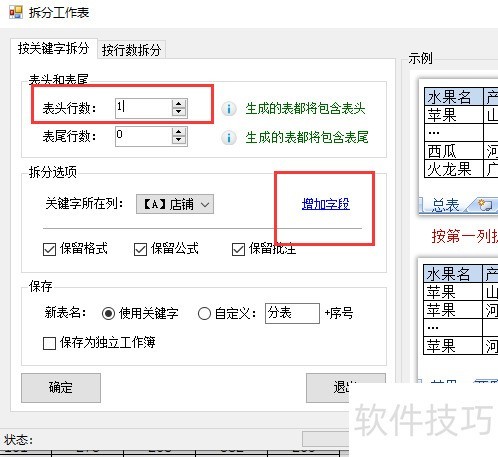Image resolution: width=498 pixels, height=457 pixels.
Task: Toggle the 保留批注 checkbox
Action: [238, 249]
